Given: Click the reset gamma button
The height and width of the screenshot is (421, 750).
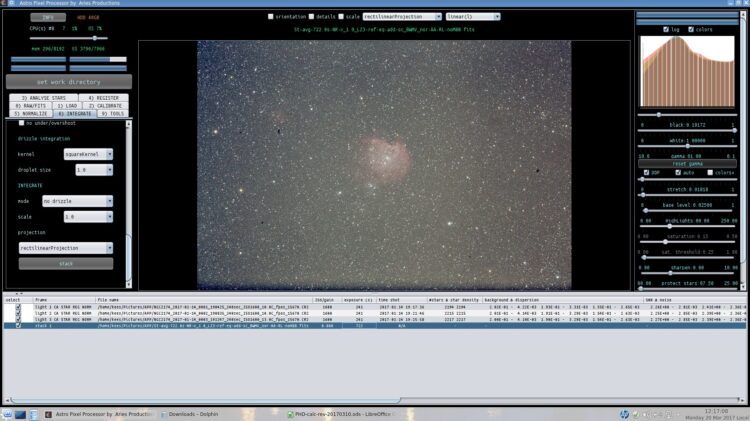Looking at the screenshot, I should (x=687, y=164).
